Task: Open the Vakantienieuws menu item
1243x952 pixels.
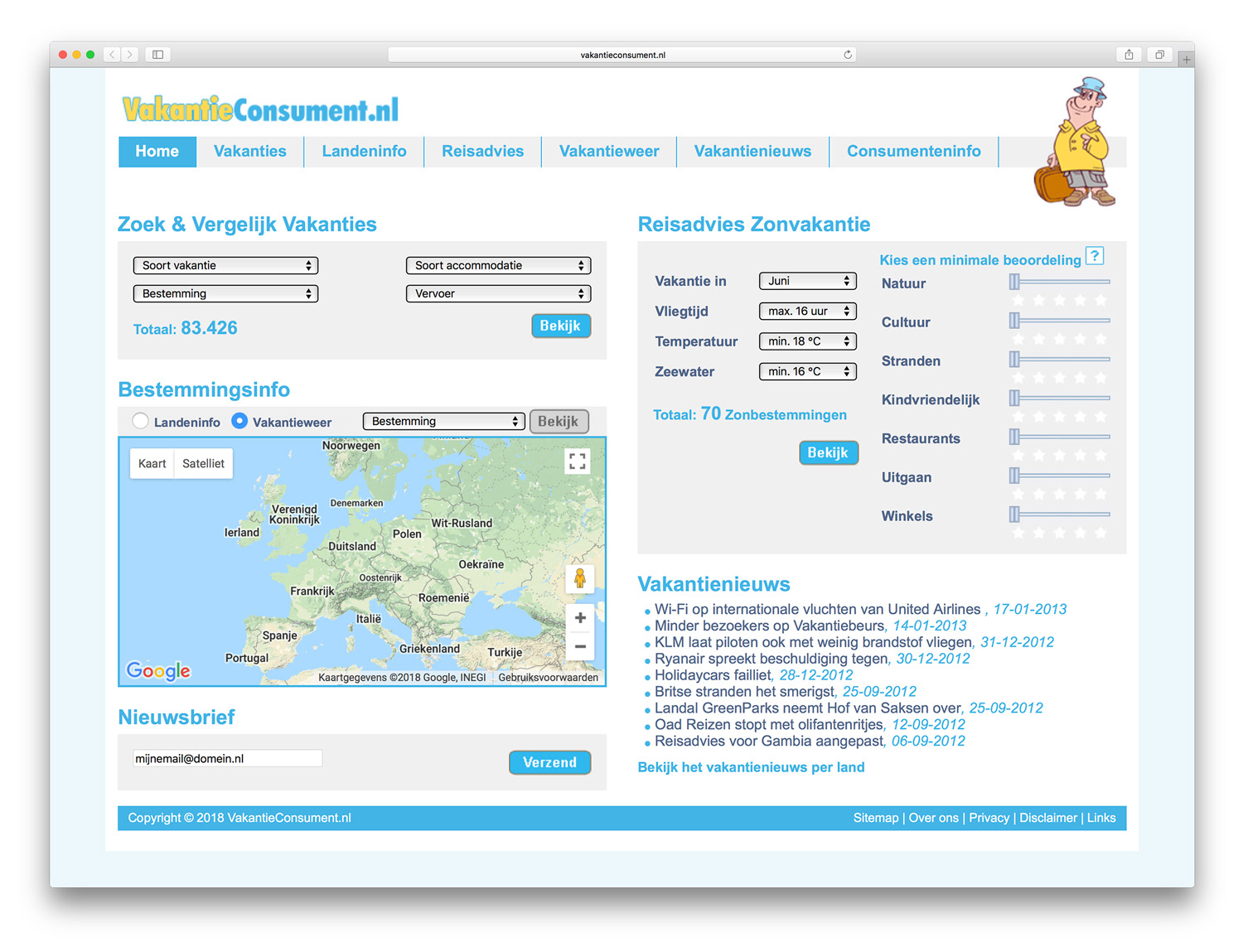Action: (752, 152)
